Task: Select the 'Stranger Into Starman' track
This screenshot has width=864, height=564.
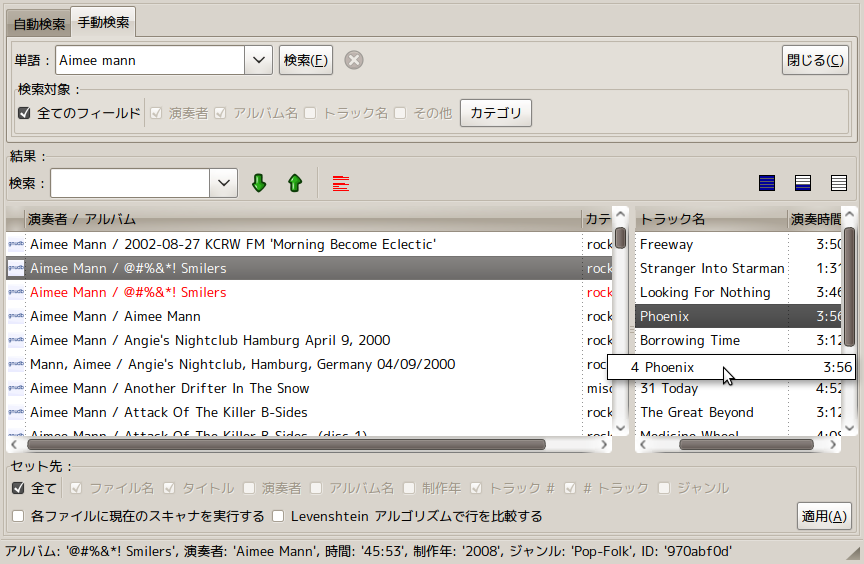Action: coord(738,268)
